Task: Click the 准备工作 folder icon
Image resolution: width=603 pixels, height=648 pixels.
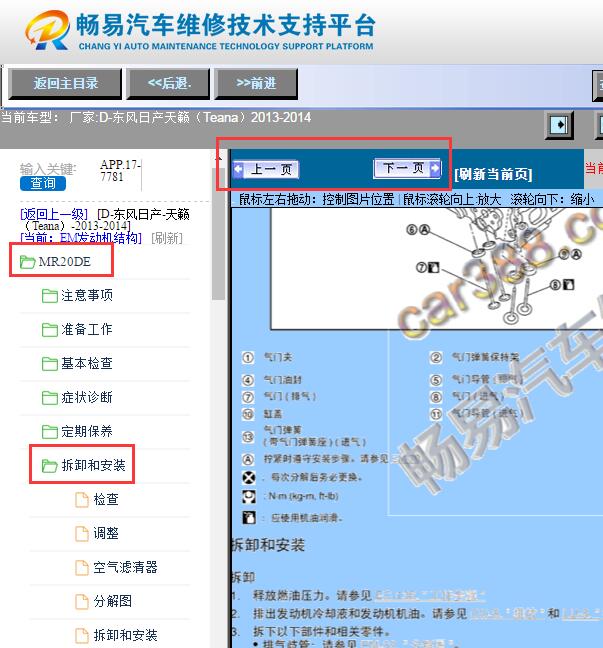Action: click(x=50, y=330)
